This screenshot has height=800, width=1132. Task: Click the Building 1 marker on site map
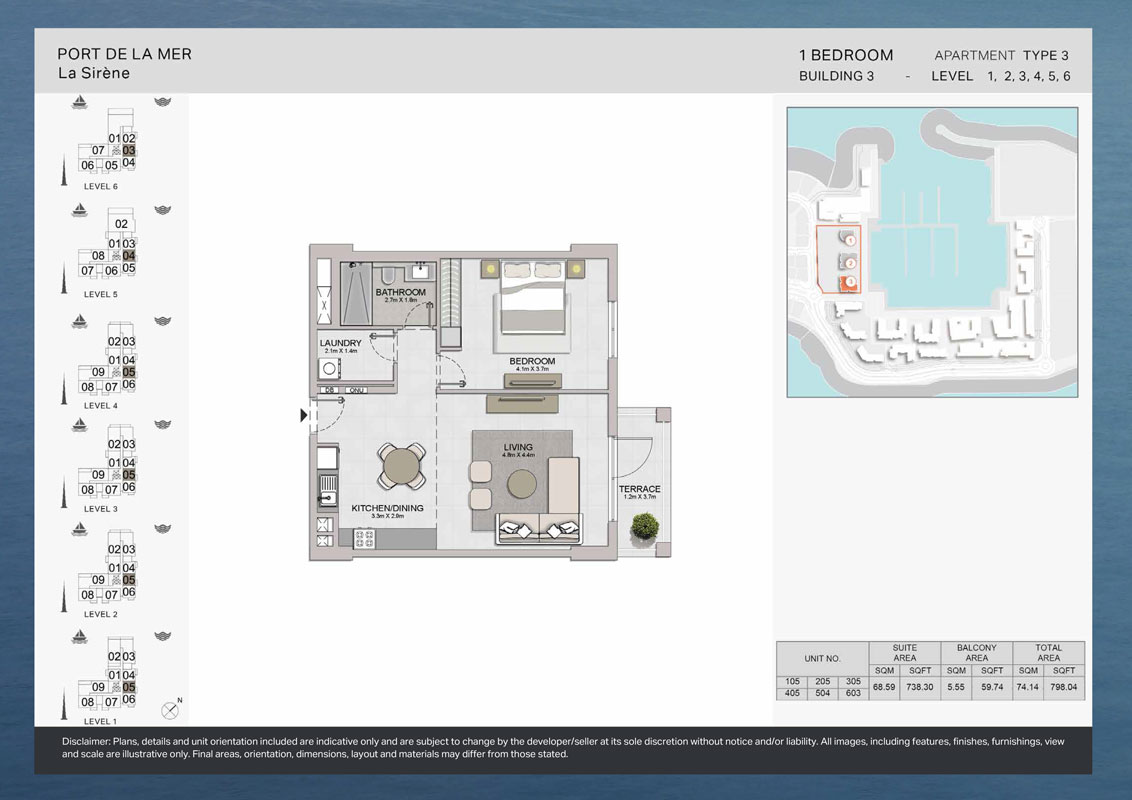coord(849,240)
